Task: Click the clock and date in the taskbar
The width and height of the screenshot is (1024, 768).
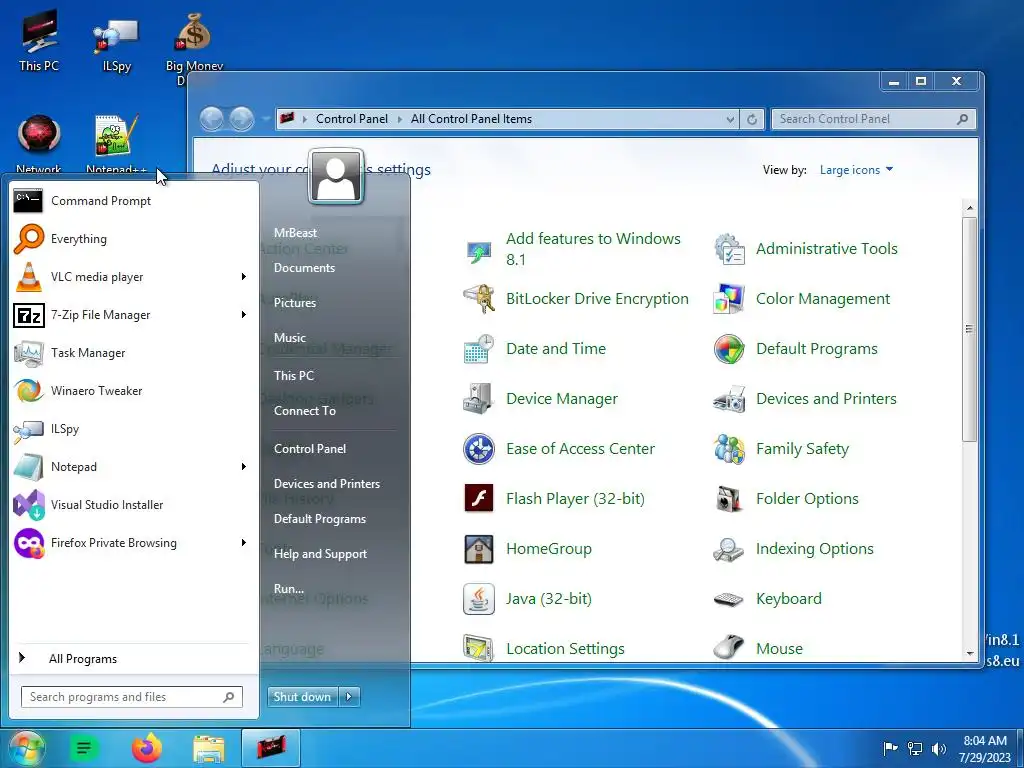Action: point(985,749)
